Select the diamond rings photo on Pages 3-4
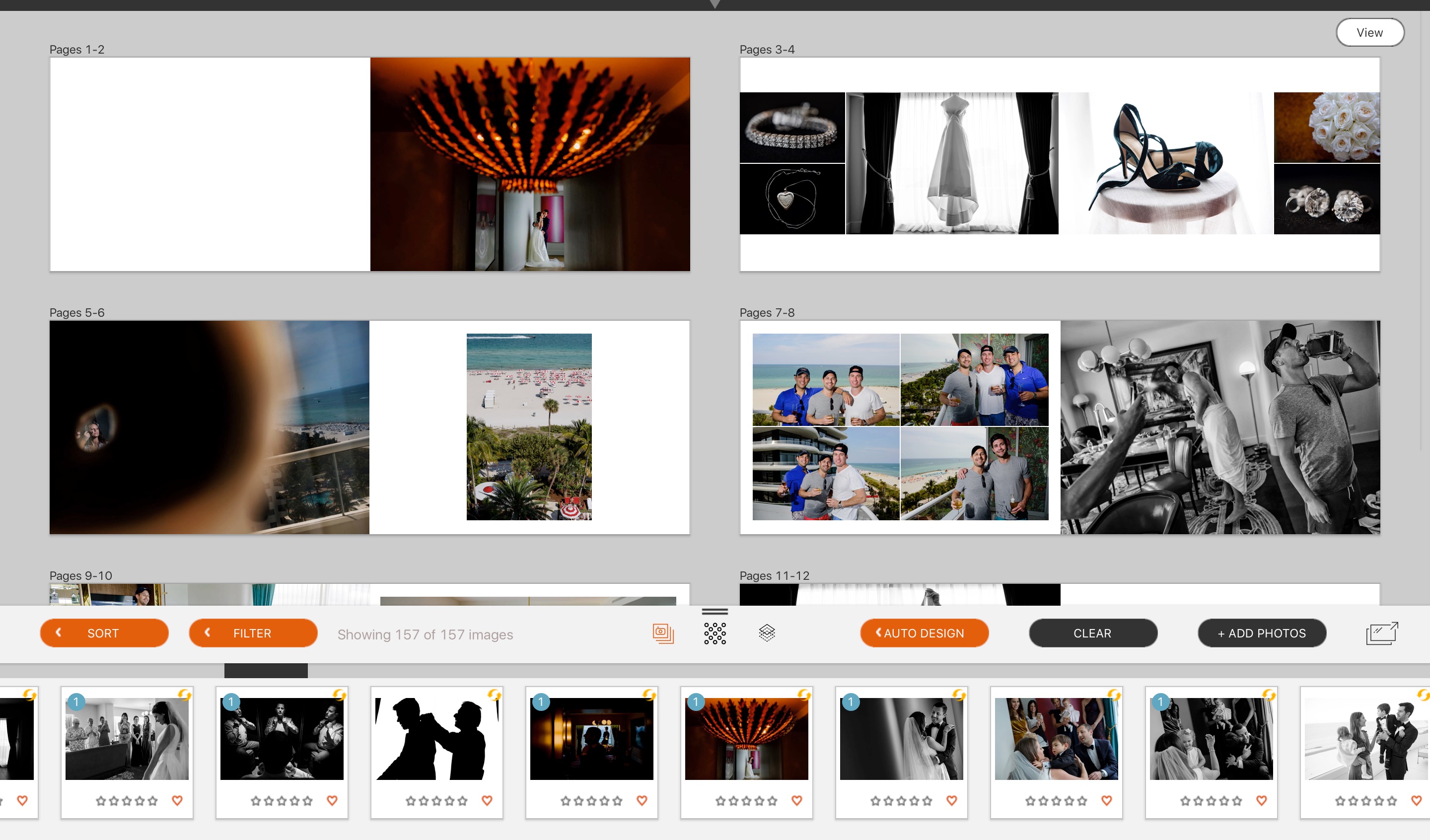 tap(1327, 199)
